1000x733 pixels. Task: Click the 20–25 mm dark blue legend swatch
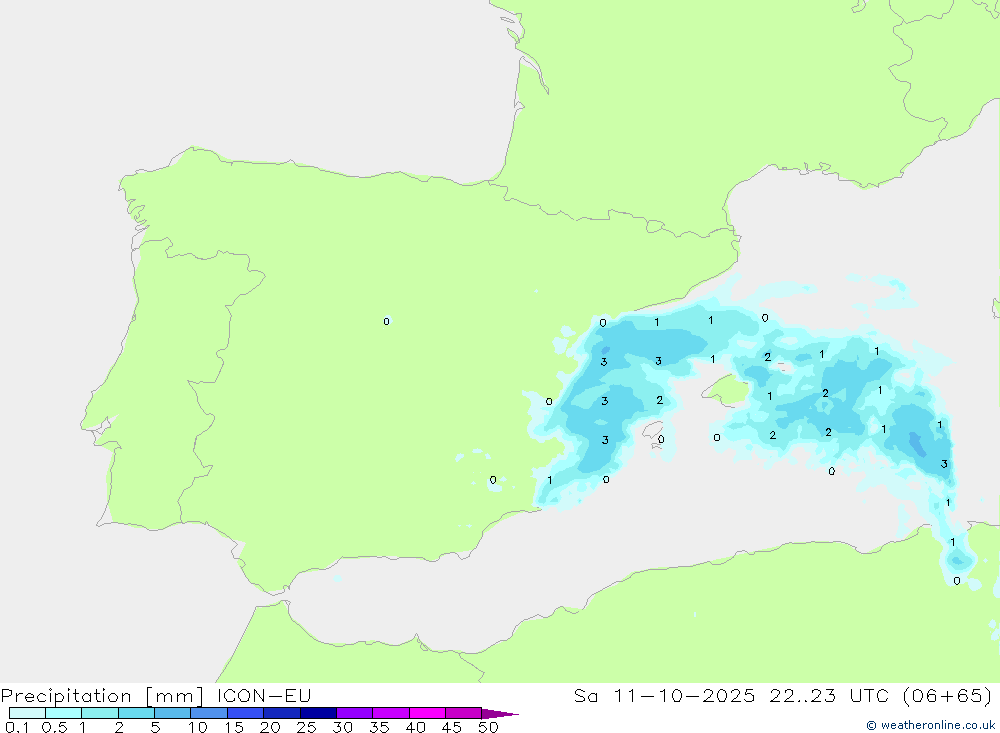[x=282, y=713]
